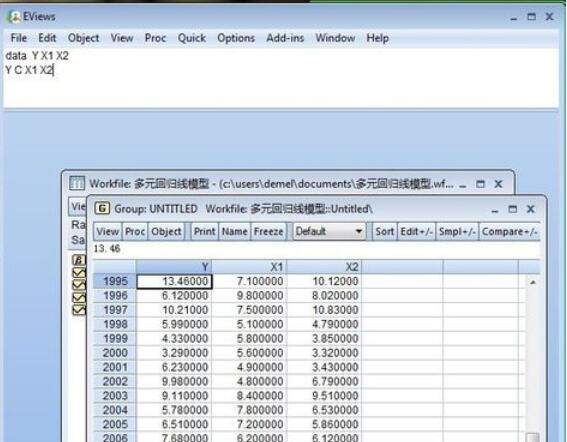567x442 pixels.
Task: Toggle Smpl+/- in group toolbar
Action: [x=457, y=231]
